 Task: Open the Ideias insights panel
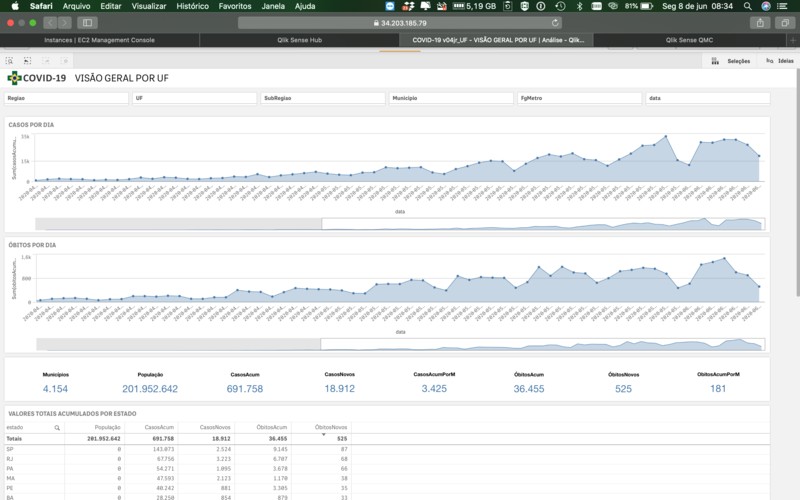(779, 61)
